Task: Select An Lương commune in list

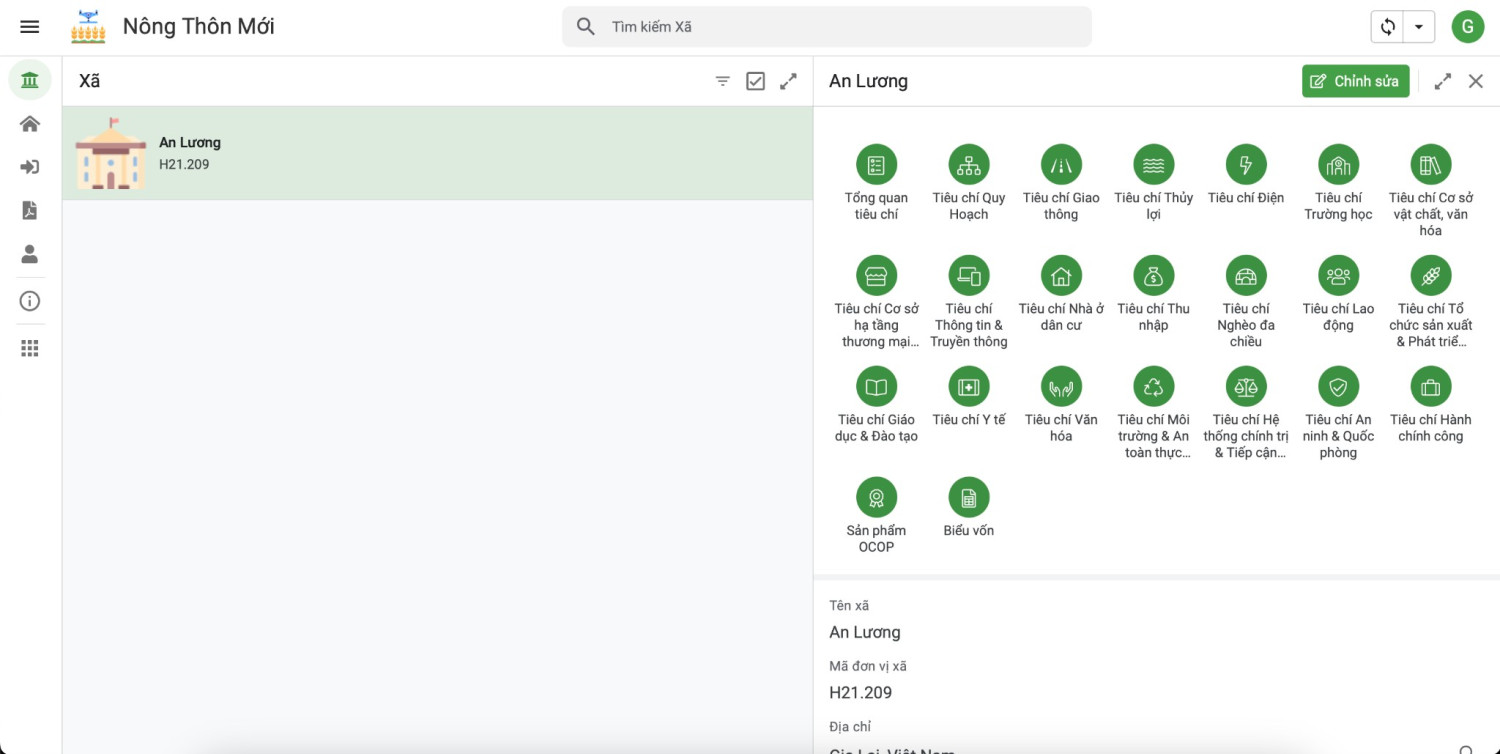Action: coord(437,153)
